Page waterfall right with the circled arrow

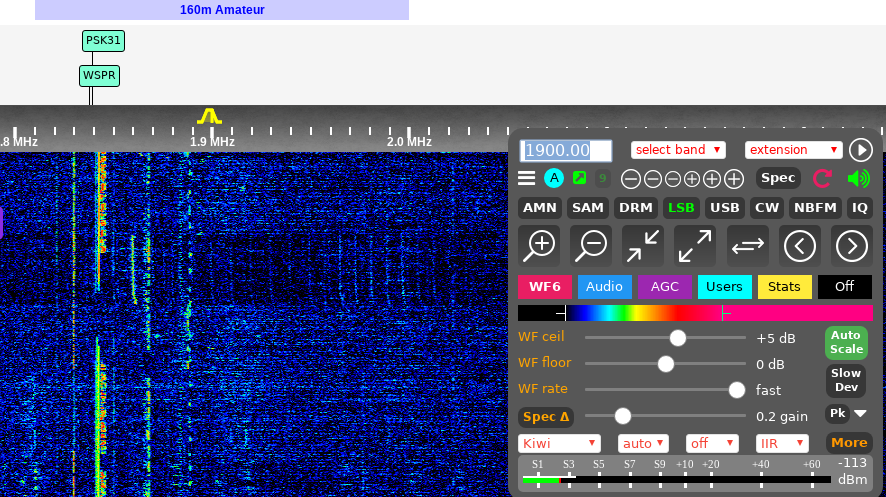(851, 245)
